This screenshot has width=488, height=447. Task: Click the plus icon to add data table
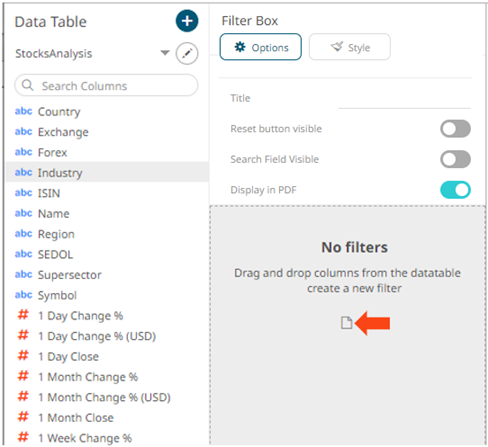(187, 21)
